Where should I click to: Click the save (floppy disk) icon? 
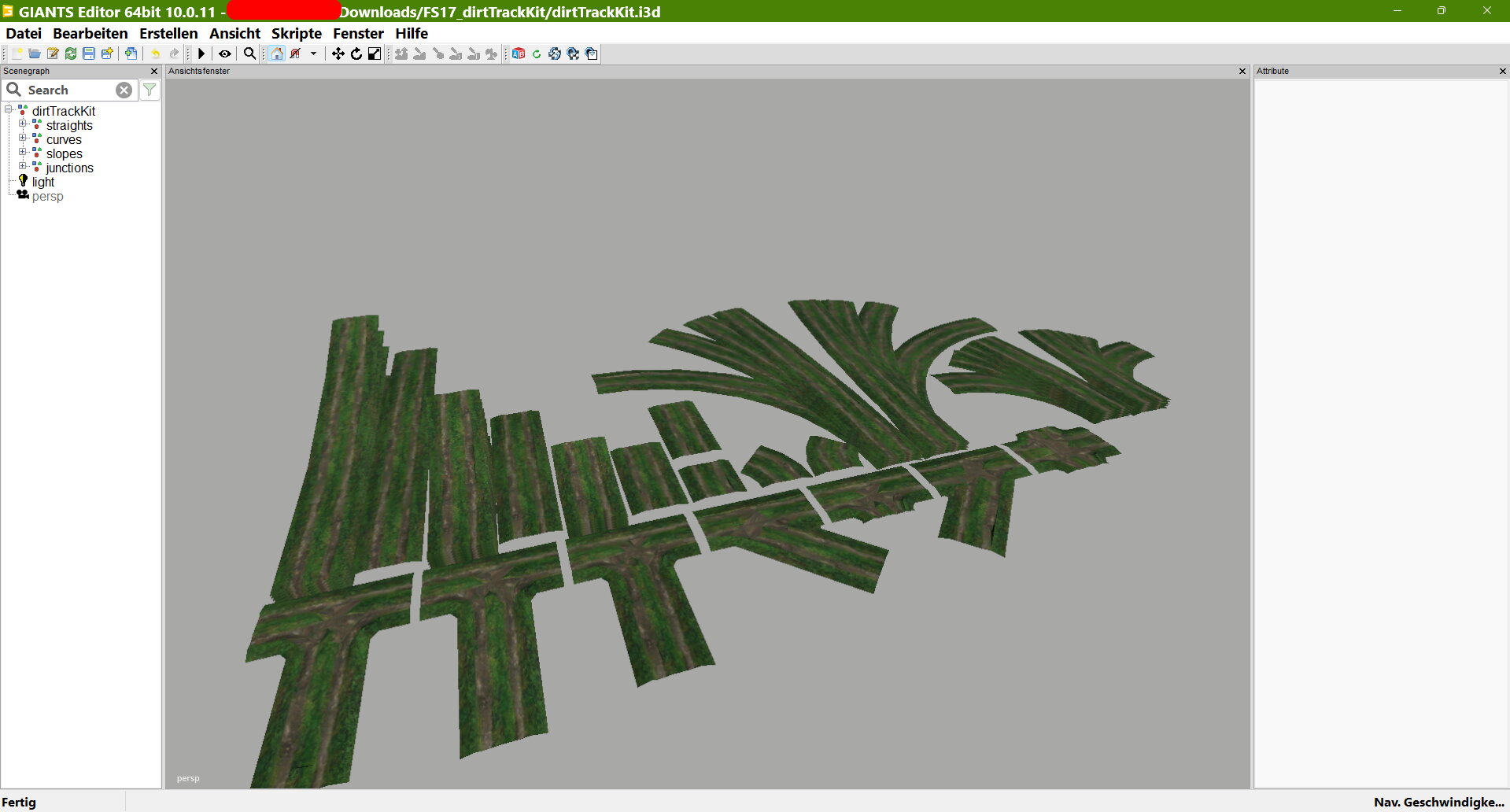[89, 54]
